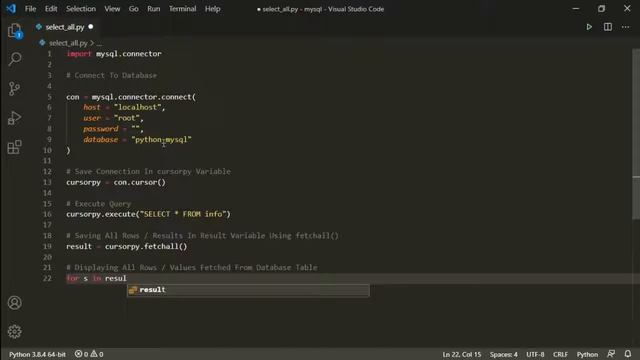Image resolution: width=640 pixels, height=360 pixels.
Task: Open the View menu
Action: [112, 9]
